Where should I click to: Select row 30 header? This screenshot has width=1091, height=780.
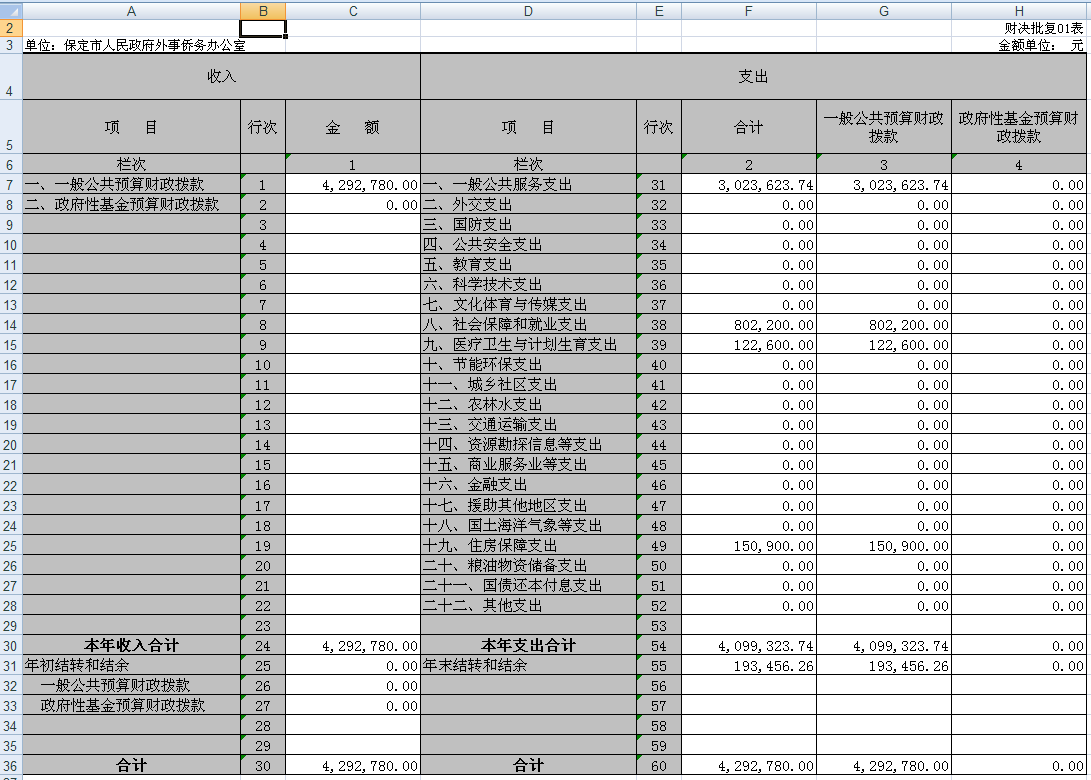10,646
